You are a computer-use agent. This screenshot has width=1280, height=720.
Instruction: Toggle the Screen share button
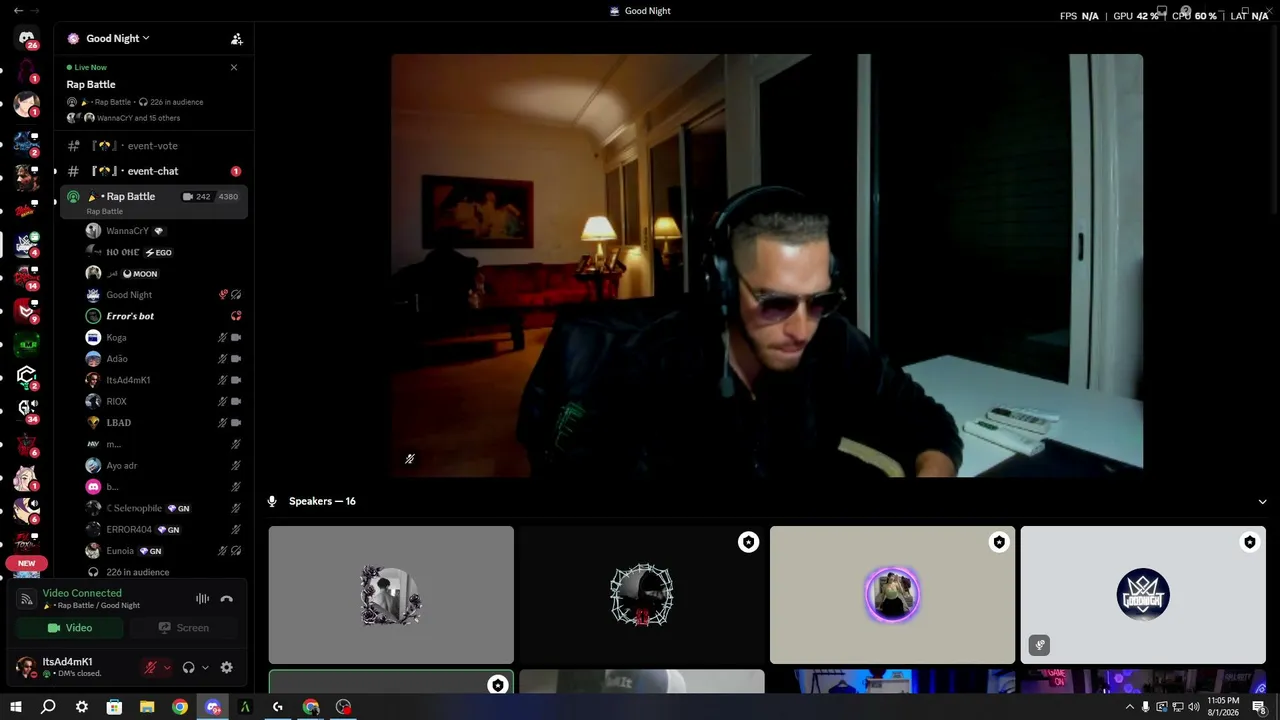click(184, 628)
